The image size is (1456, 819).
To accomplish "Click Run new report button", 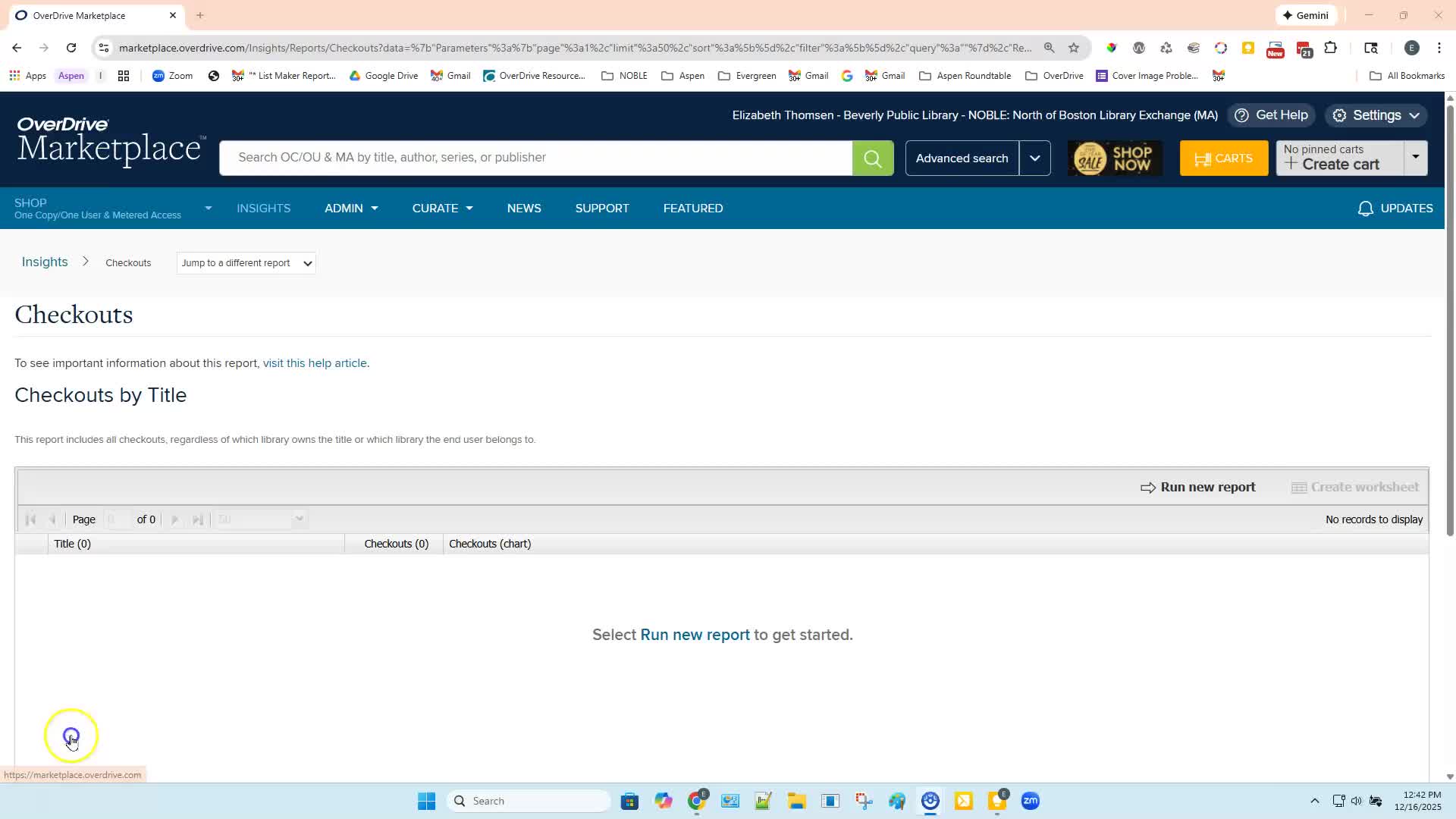I will [x=1197, y=487].
